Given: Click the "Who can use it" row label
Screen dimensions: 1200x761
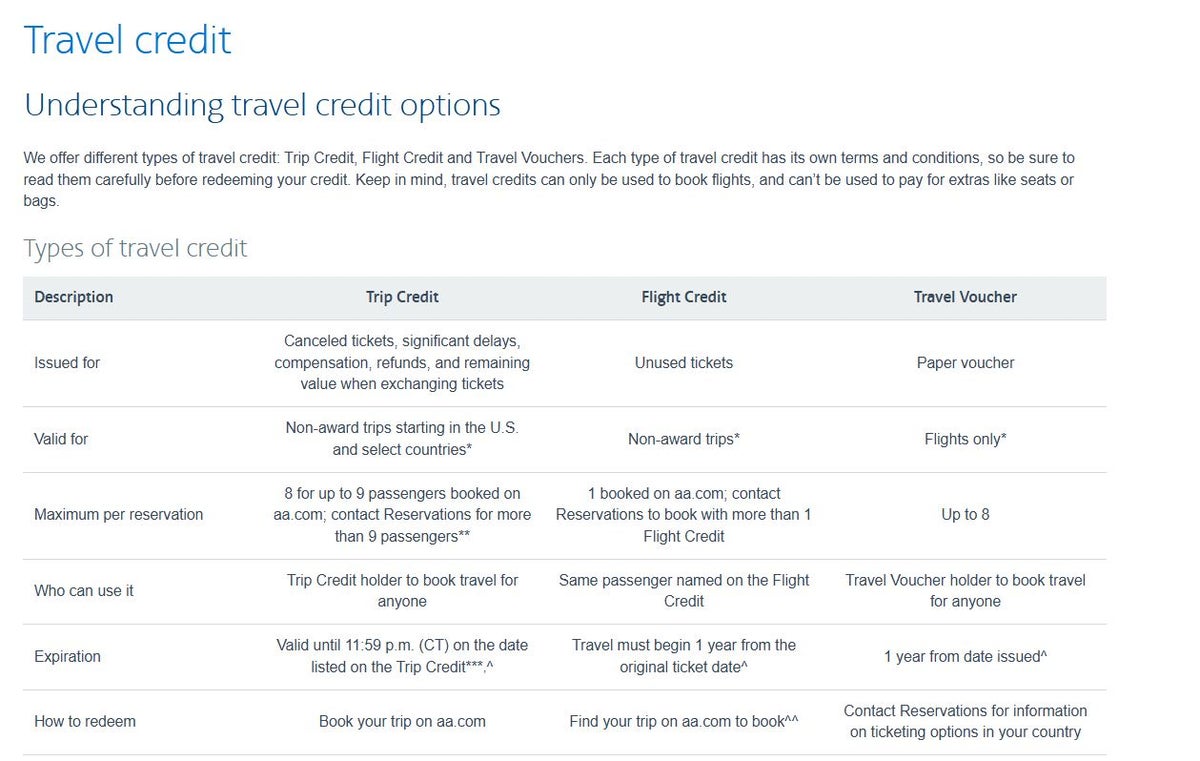Looking at the screenshot, I should [x=84, y=591].
